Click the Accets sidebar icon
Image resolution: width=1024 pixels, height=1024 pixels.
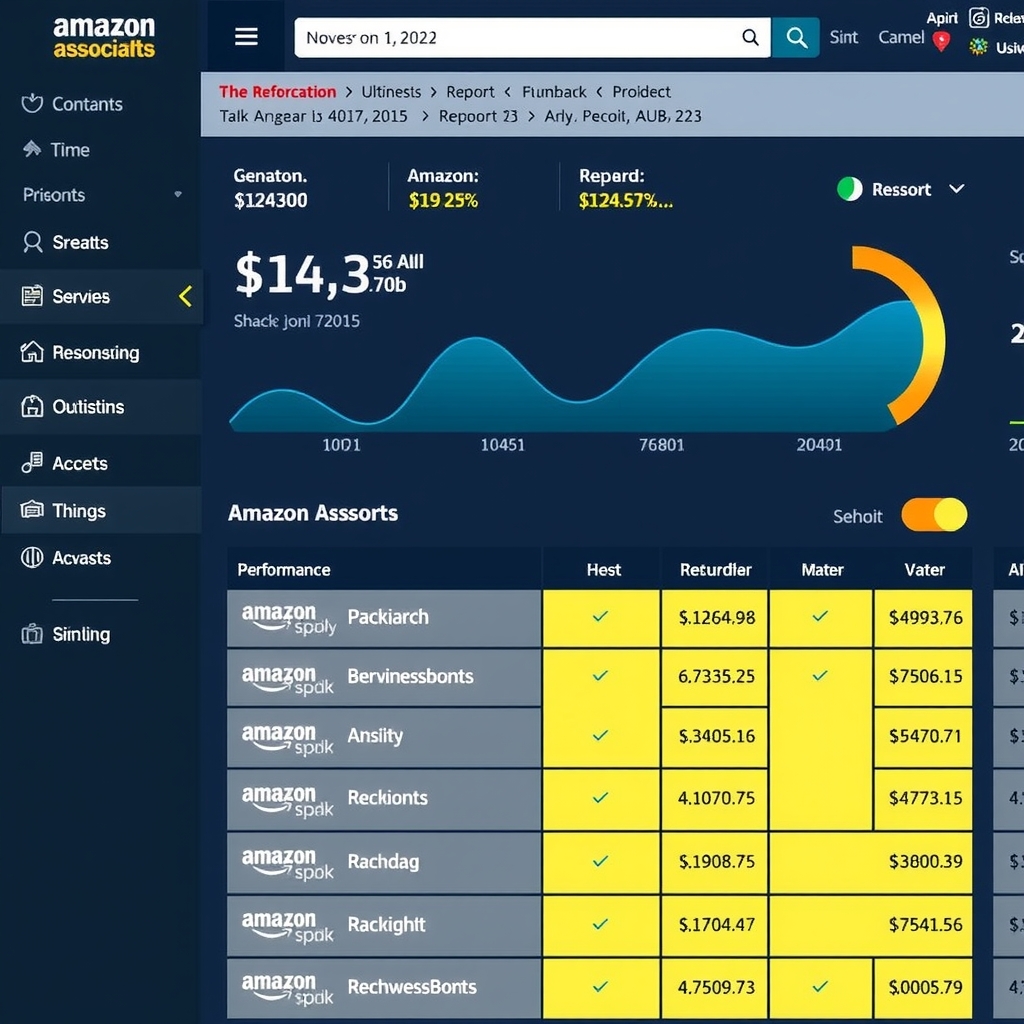coord(32,462)
